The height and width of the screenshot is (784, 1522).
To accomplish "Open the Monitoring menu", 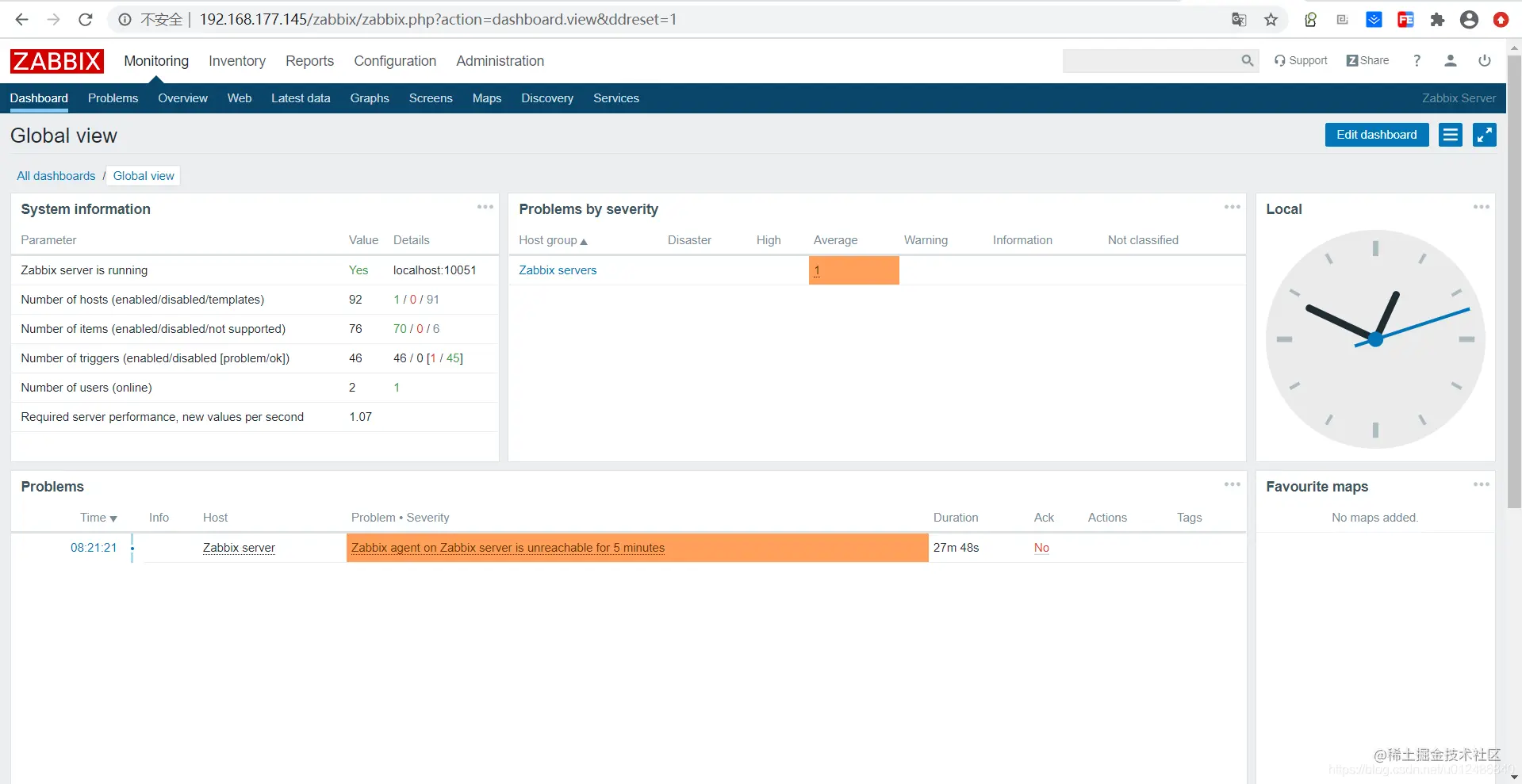I will tap(156, 61).
